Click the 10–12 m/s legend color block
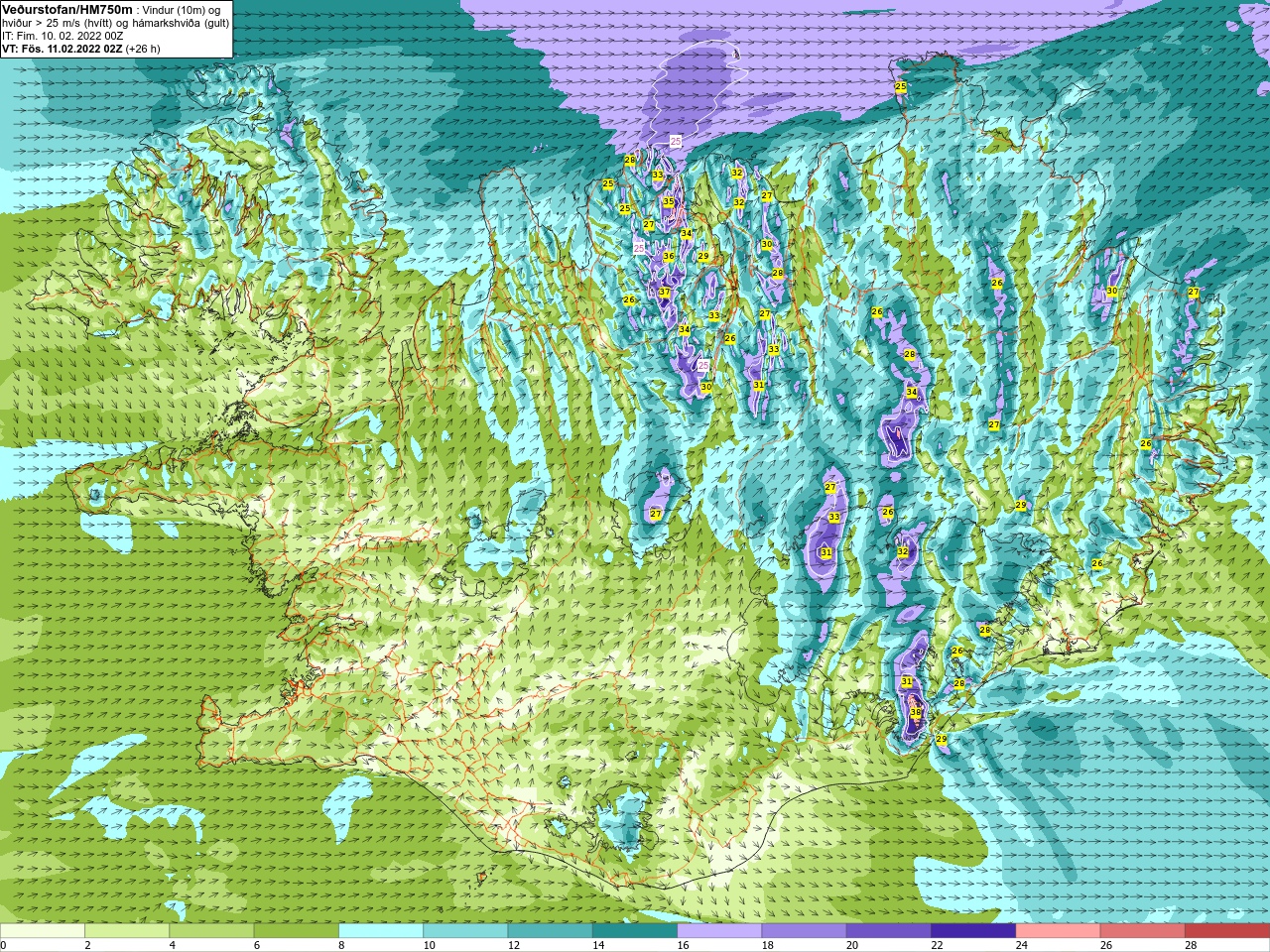 click(x=465, y=931)
